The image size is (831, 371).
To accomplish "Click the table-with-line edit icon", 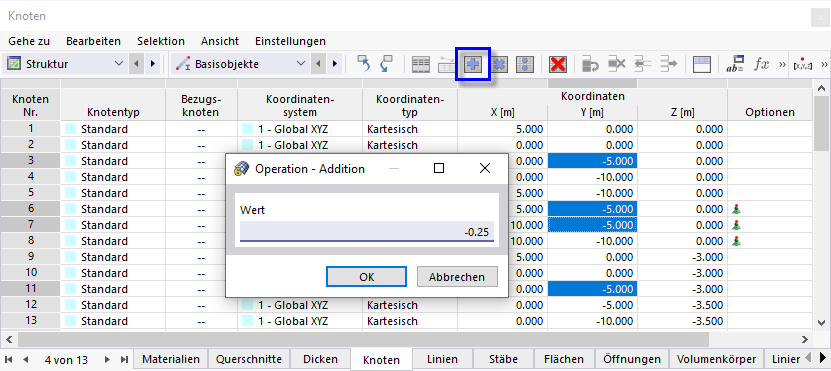I will 447,65.
